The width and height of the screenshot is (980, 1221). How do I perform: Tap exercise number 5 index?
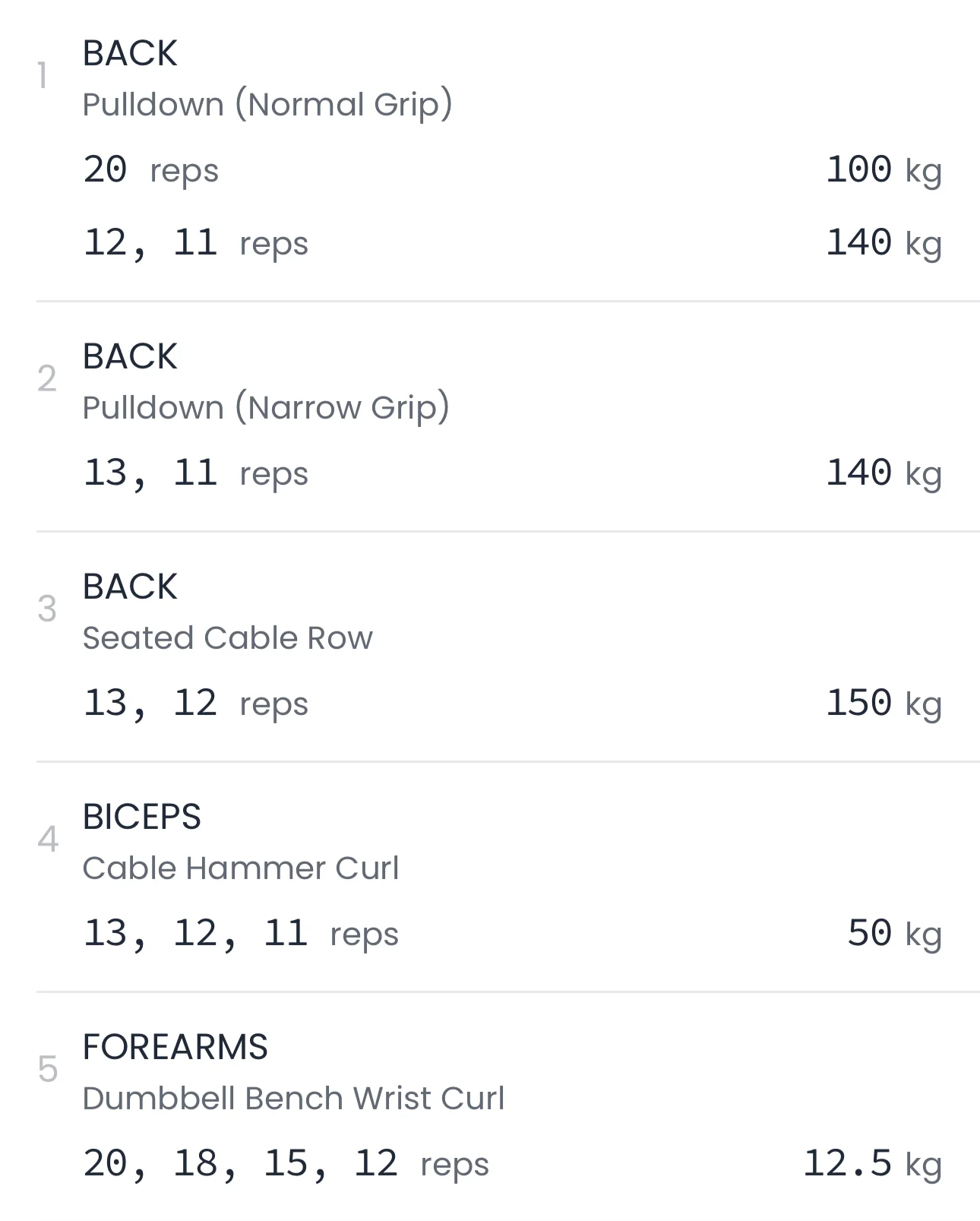coord(47,1069)
